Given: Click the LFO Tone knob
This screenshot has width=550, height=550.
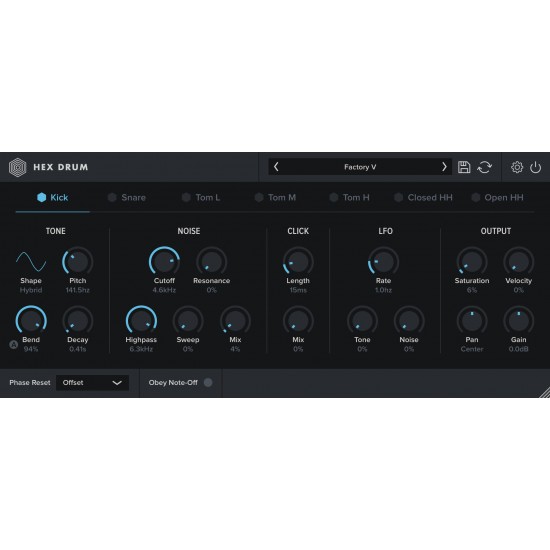Looking at the screenshot, I should pyautogui.click(x=362, y=321).
